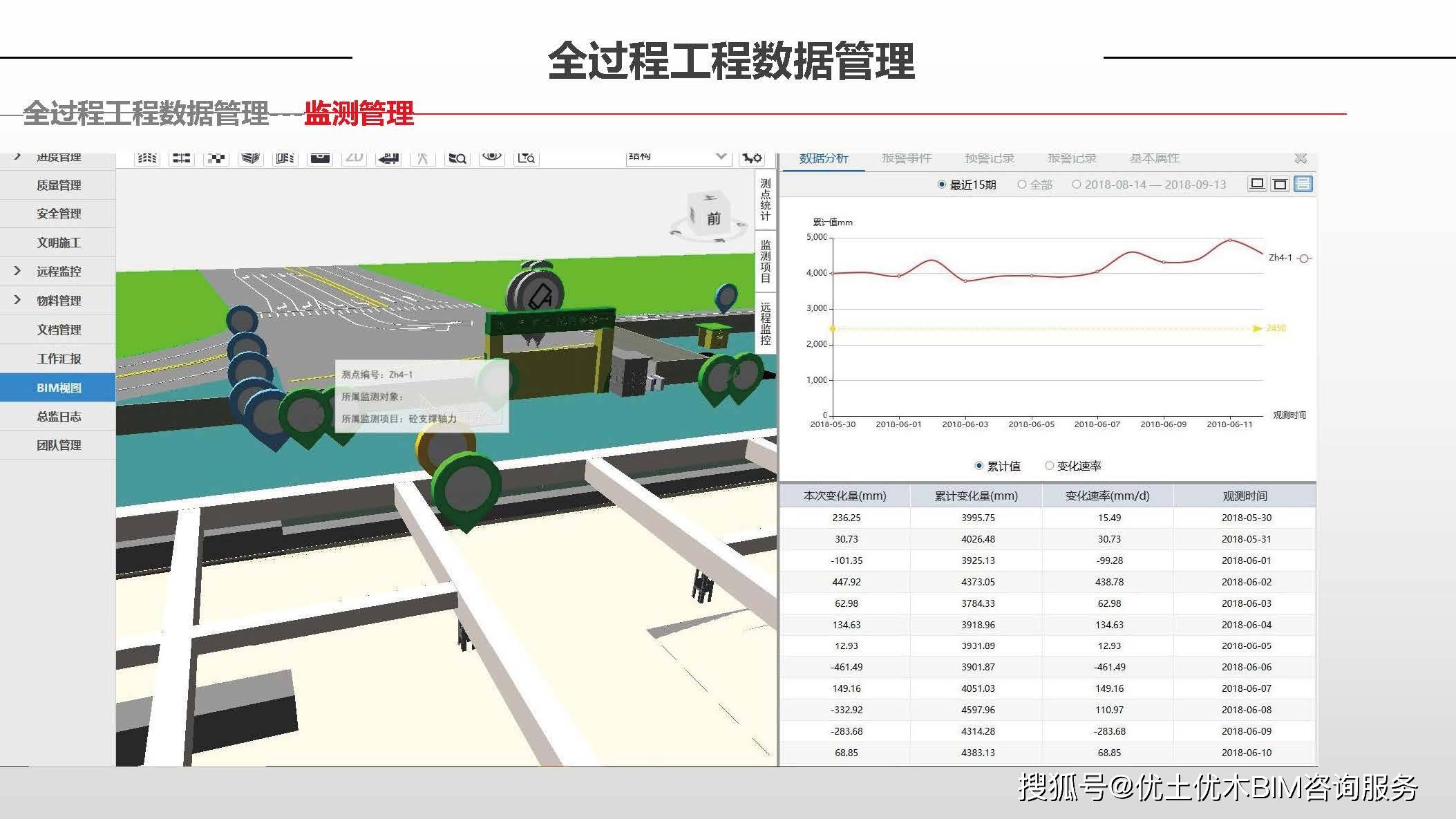This screenshot has height=819, width=1456.
Task: Click the tree-structure toolbar icon
Action: pos(182,158)
